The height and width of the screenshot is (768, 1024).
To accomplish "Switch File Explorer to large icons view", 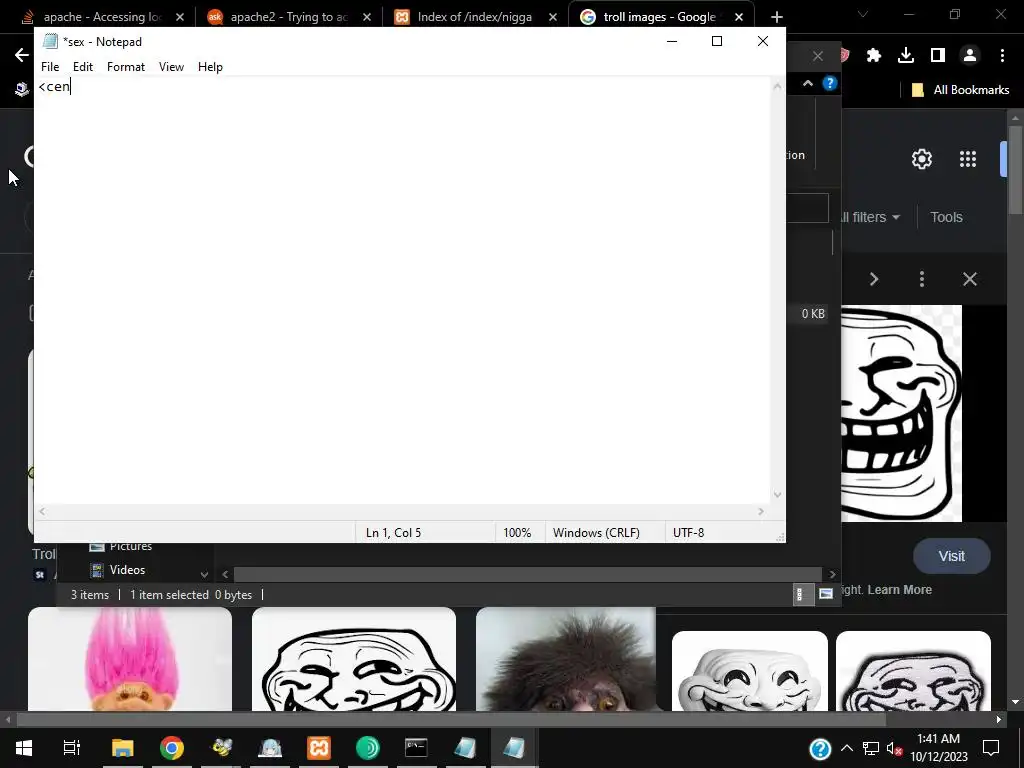I will 826,594.
